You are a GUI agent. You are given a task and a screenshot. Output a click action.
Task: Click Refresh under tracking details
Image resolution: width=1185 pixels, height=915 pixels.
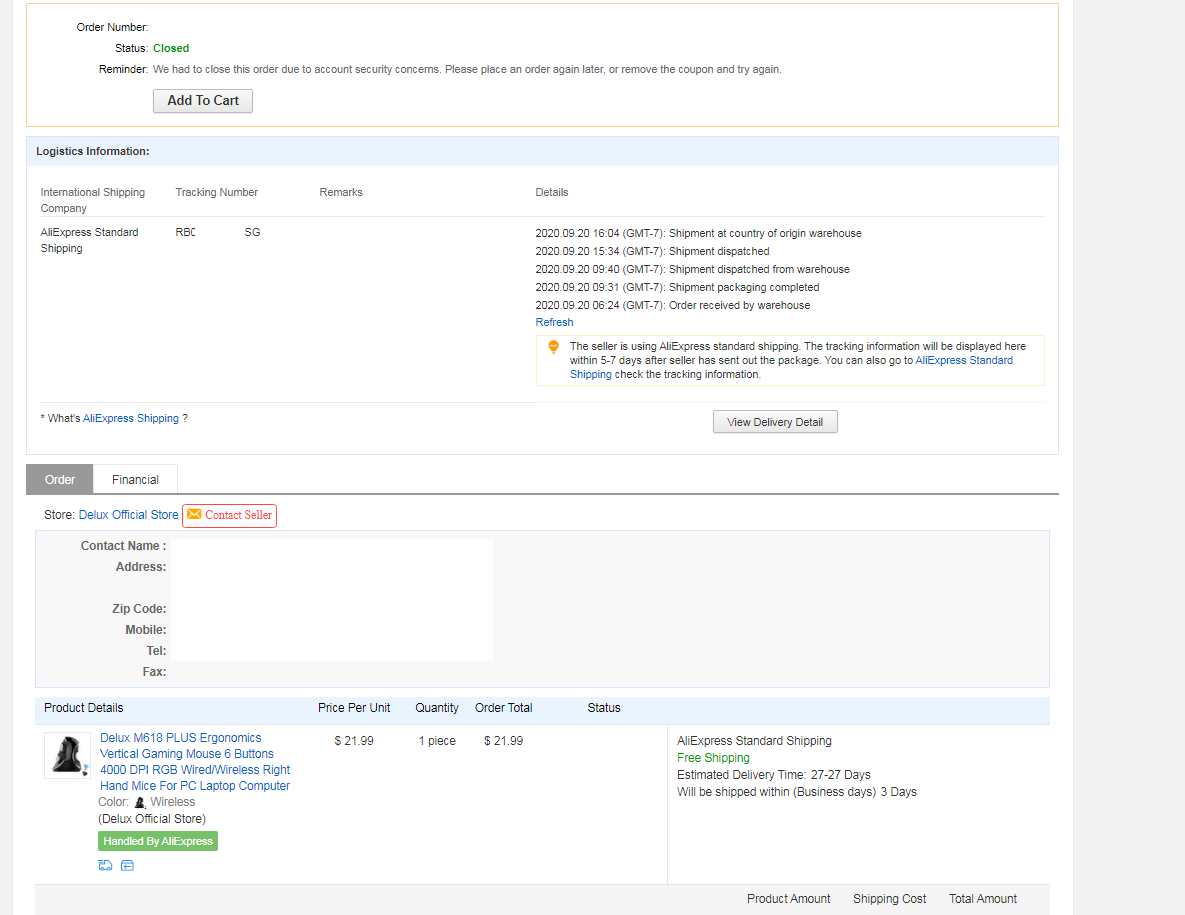click(554, 322)
